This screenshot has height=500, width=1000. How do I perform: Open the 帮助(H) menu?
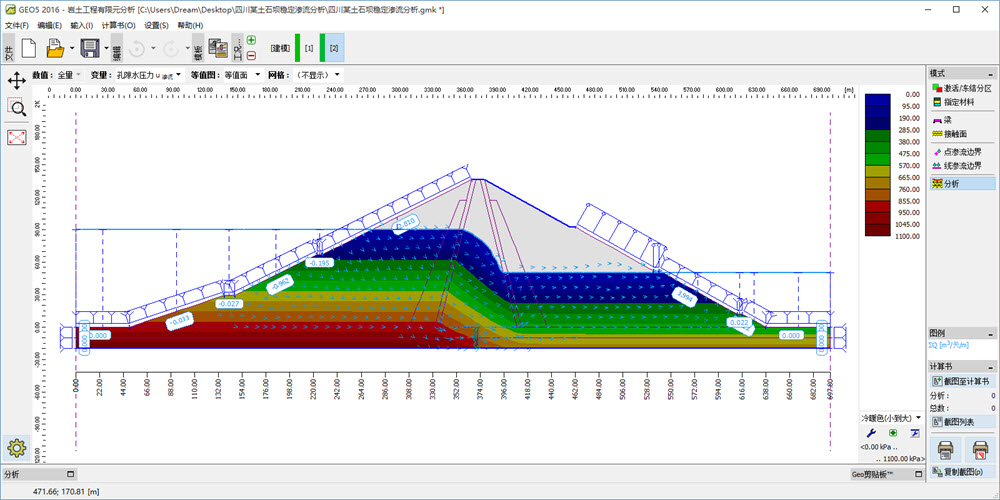(x=190, y=26)
